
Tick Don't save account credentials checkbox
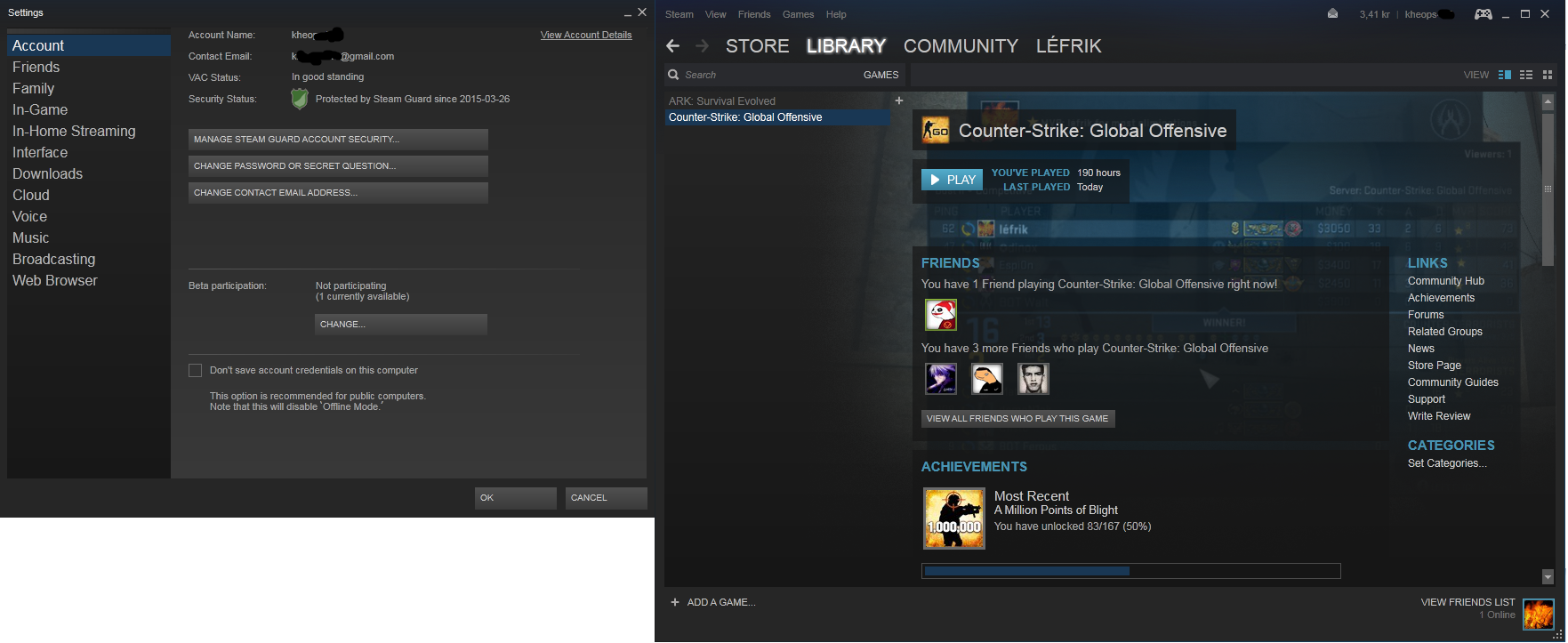click(x=195, y=370)
